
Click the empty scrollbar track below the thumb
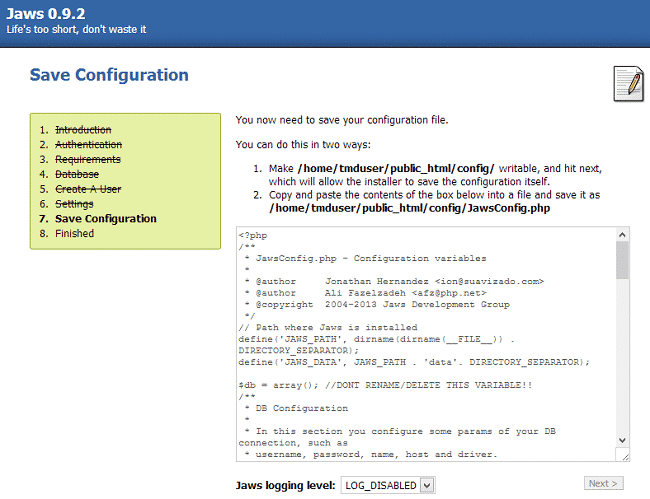[x=622, y=360]
